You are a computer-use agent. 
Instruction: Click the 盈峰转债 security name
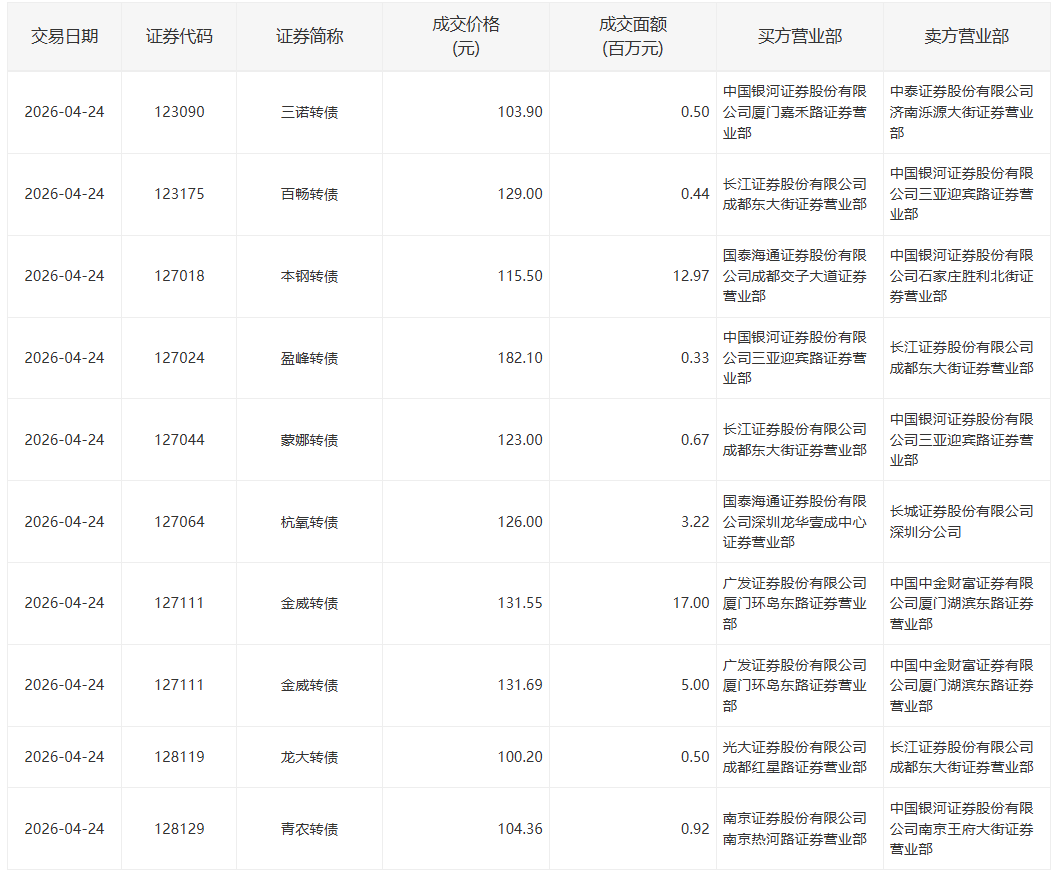309,358
